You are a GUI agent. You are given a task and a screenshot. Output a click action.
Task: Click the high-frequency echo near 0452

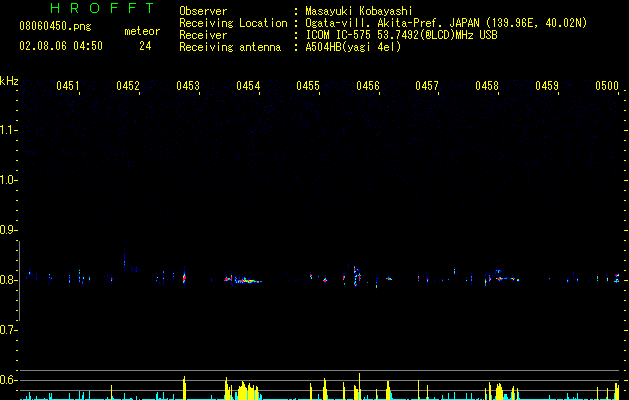[x=125, y=261]
